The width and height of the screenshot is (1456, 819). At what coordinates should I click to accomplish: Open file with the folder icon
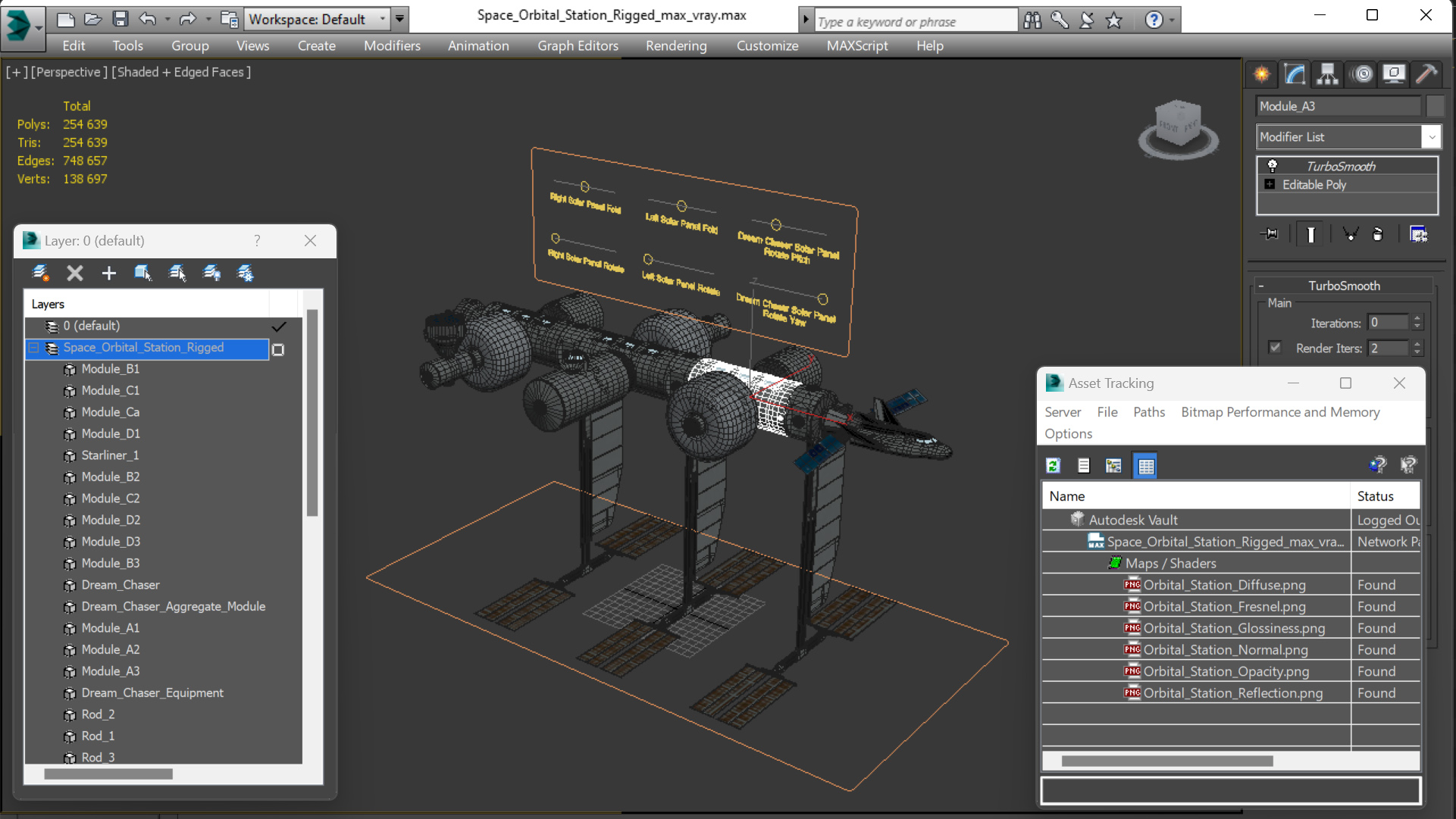point(92,19)
